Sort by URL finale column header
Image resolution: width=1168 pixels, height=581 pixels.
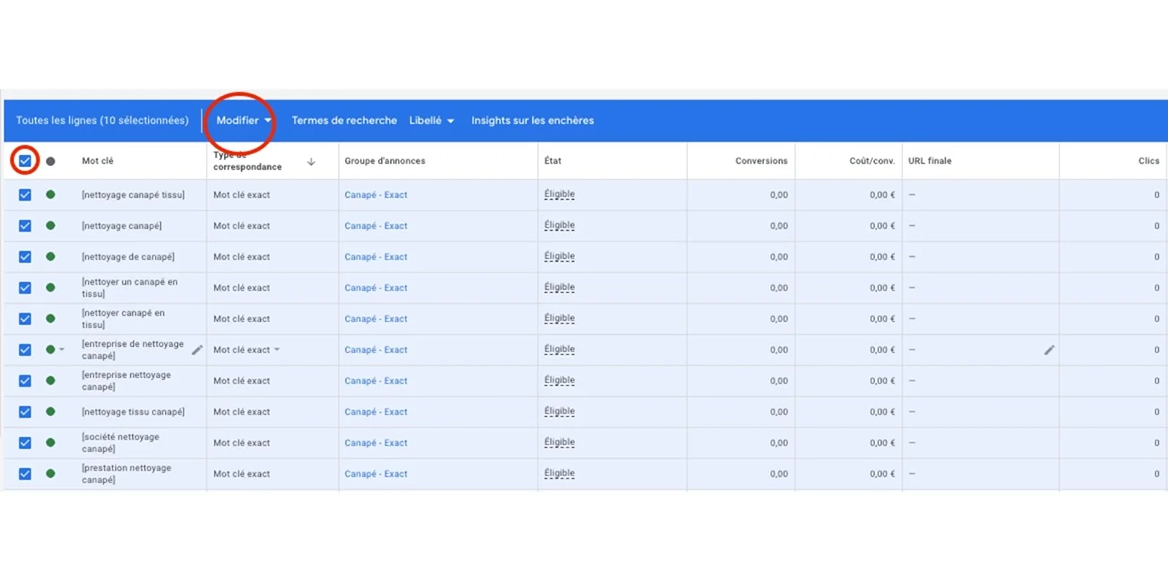(x=930, y=161)
